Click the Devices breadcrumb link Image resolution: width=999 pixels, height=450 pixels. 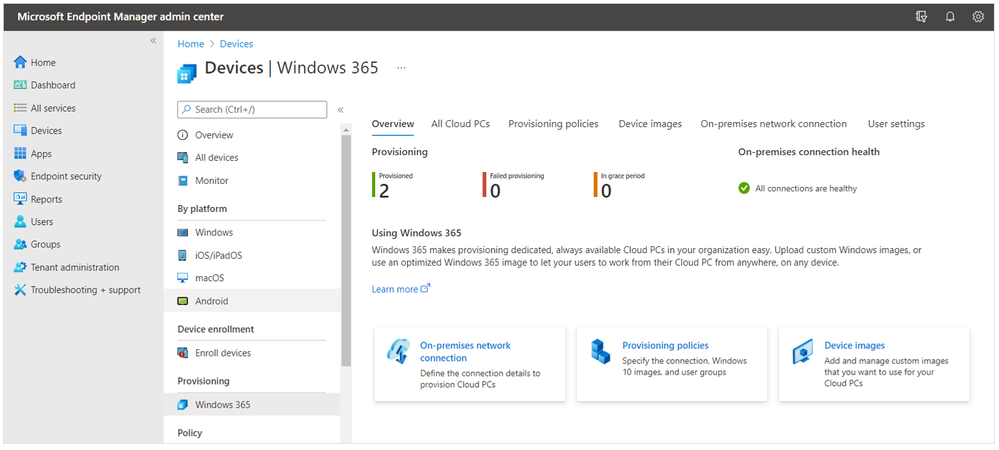coord(236,44)
